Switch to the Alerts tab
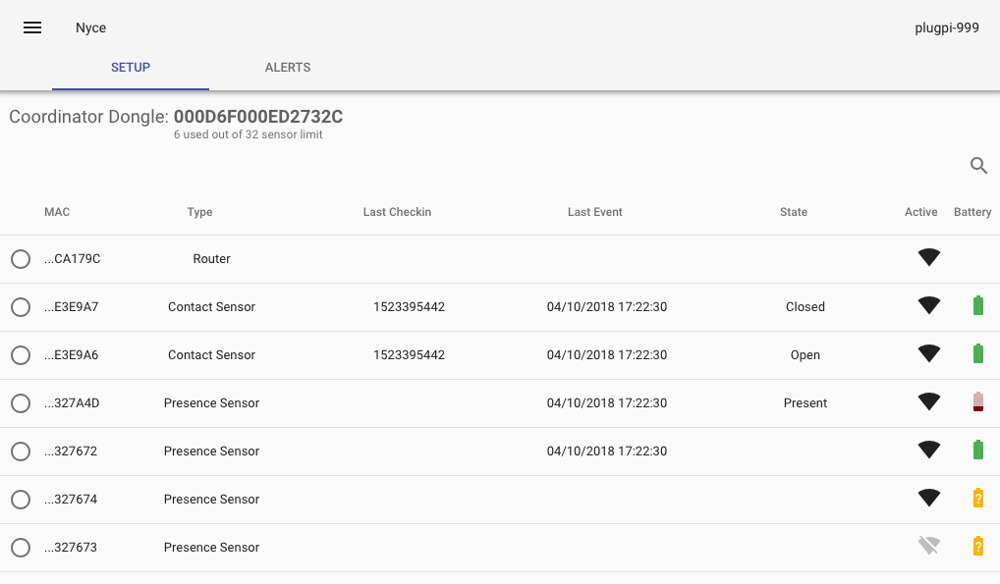This screenshot has height=584, width=1000. pyautogui.click(x=287, y=68)
